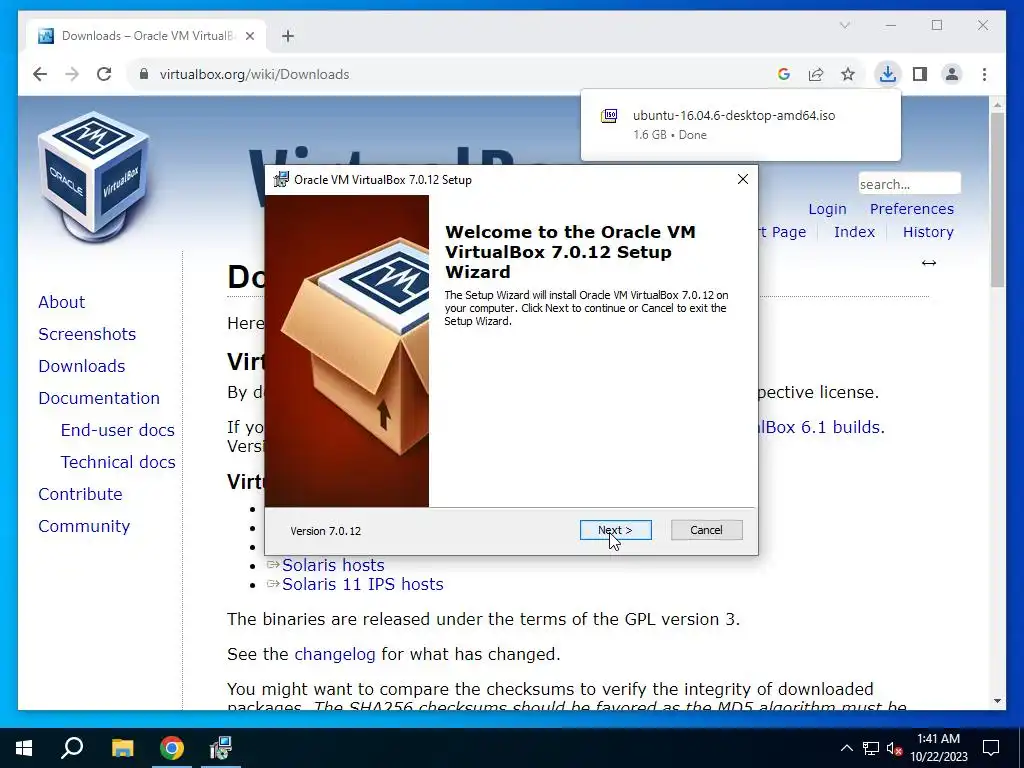Screen dimensions: 1024x768
Task: Open Documentation in the site sidebar
Action: [x=99, y=398]
